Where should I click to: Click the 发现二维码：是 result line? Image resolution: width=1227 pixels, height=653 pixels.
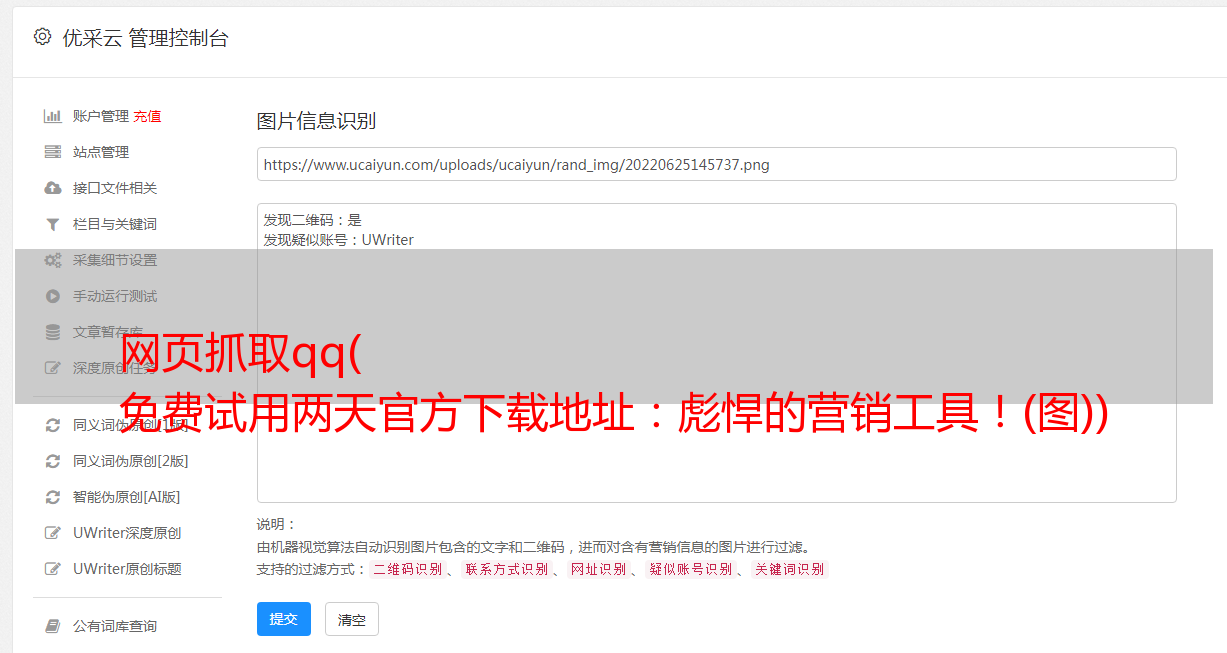(312, 220)
